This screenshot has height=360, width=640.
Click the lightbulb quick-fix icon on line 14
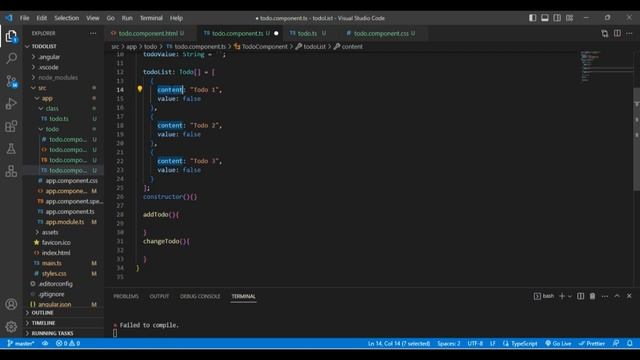pos(140,89)
